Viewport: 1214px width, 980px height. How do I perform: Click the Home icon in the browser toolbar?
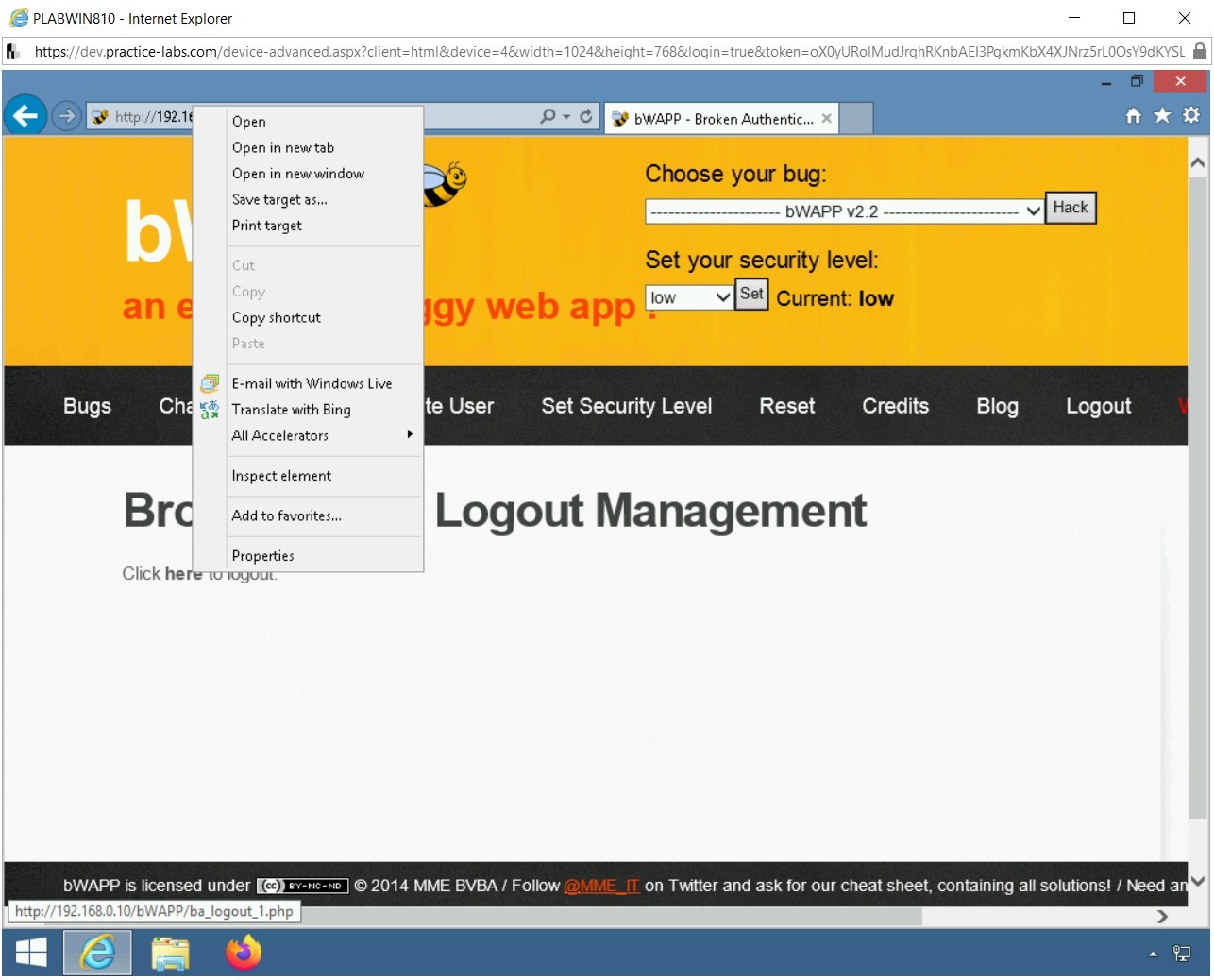pos(1132,114)
